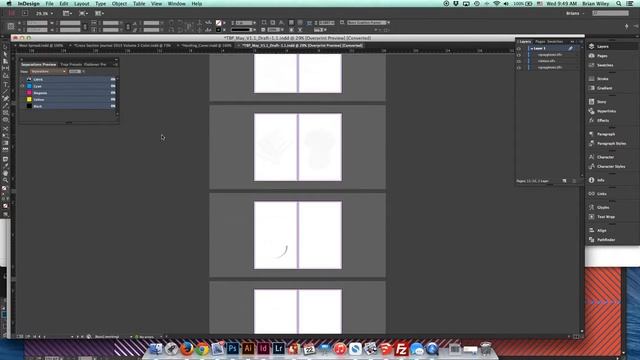The image size is (640, 360).
Task: Launch Photoshop from the Dock
Action: point(233,349)
